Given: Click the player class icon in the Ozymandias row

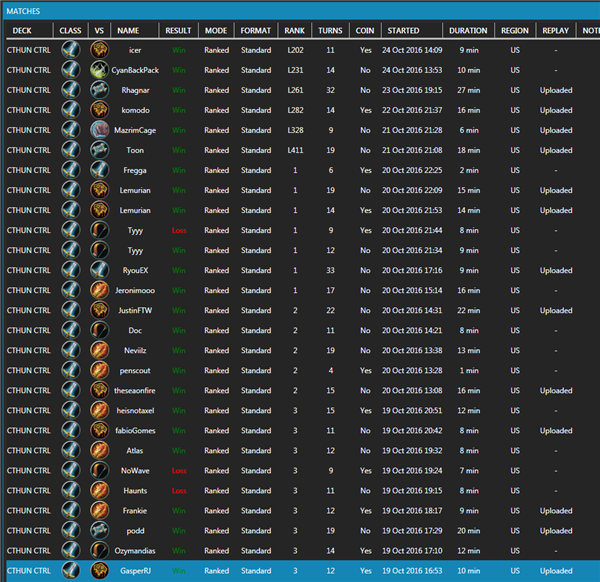Looking at the screenshot, I should (x=70, y=551).
